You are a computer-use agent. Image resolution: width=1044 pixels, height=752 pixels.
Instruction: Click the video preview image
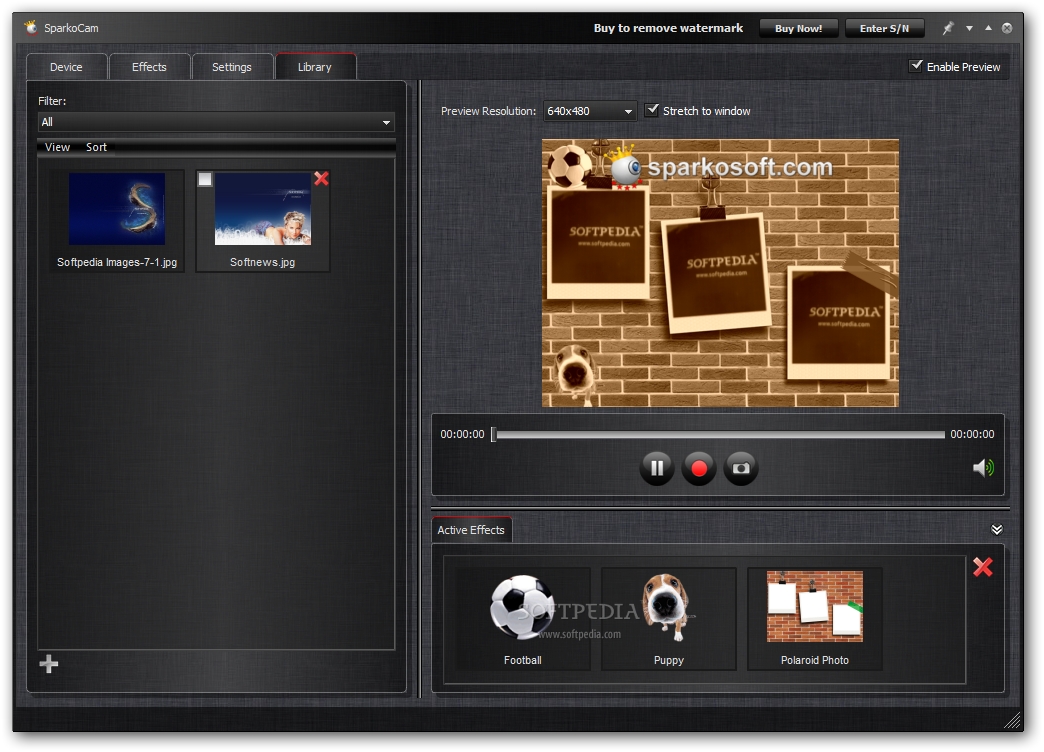click(720, 272)
